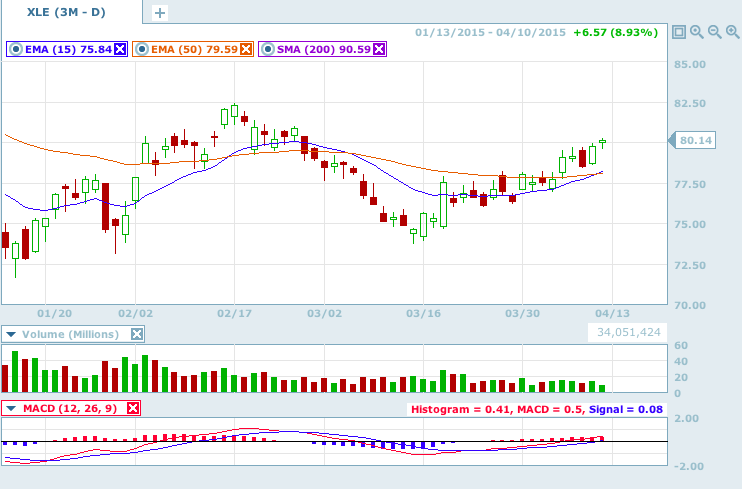Click the magnifier reset zoom icon

(x=696, y=32)
